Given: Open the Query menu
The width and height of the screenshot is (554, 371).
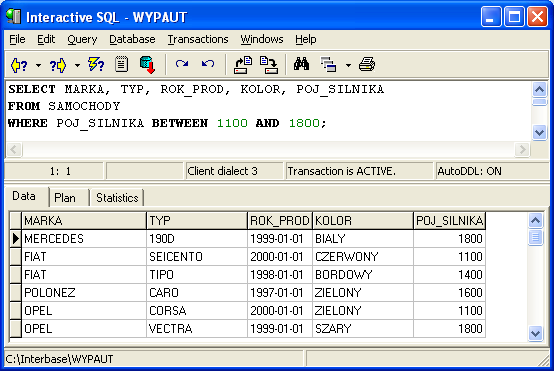Looking at the screenshot, I should pos(82,39).
